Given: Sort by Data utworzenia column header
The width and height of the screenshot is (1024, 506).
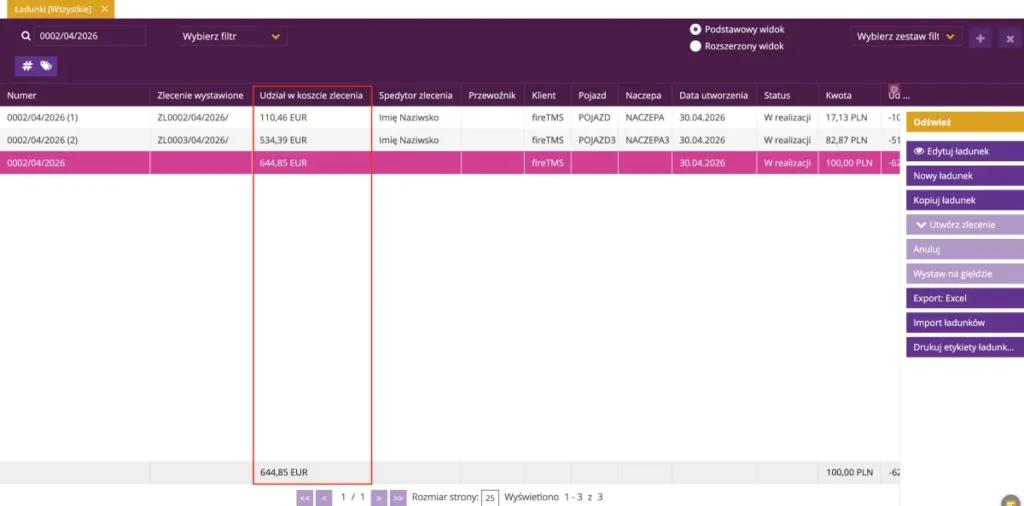Looking at the screenshot, I should point(713,95).
